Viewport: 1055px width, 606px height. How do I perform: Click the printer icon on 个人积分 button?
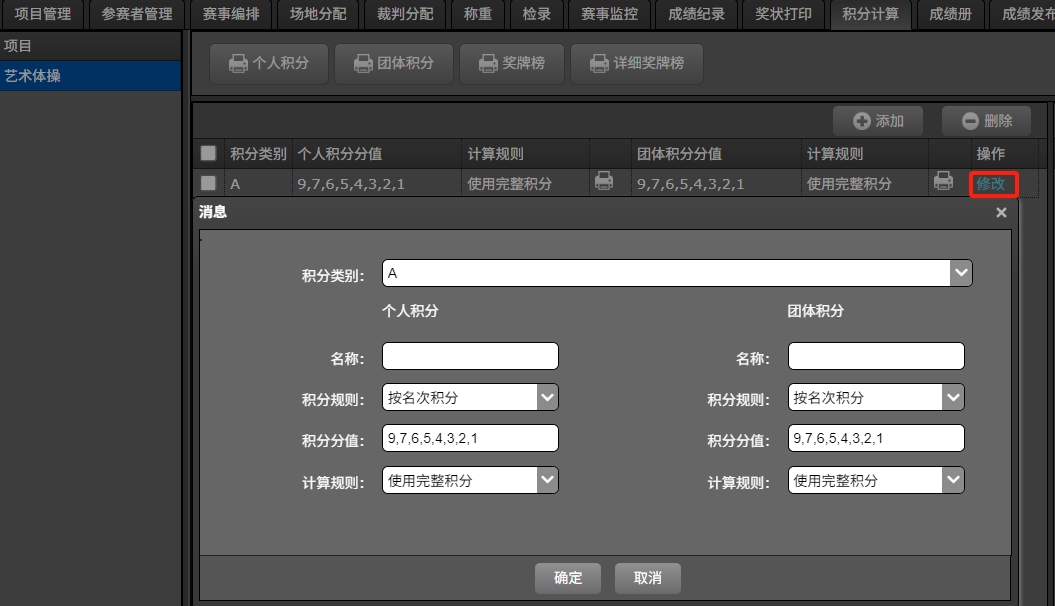[x=238, y=63]
